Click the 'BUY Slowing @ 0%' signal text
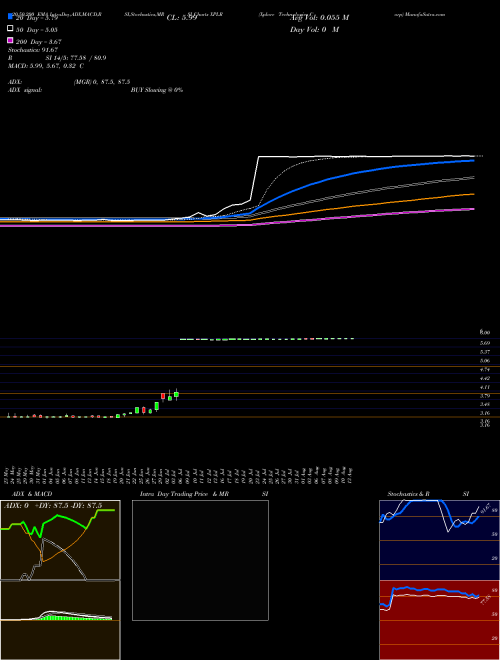Viewport: 500px width, 660px height. pyautogui.click(x=157, y=90)
